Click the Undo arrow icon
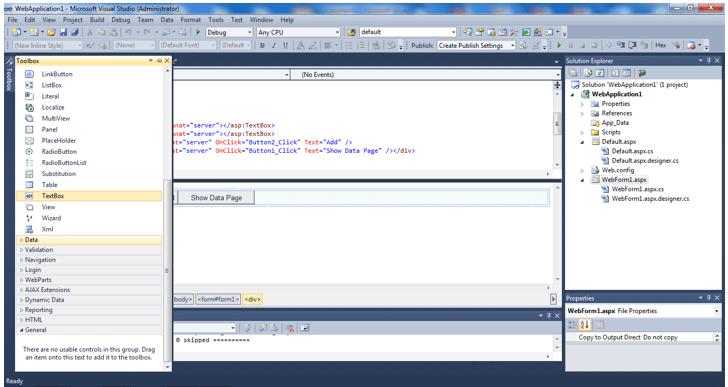Viewport: 728px width, 387px height. [x=128, y=32]
